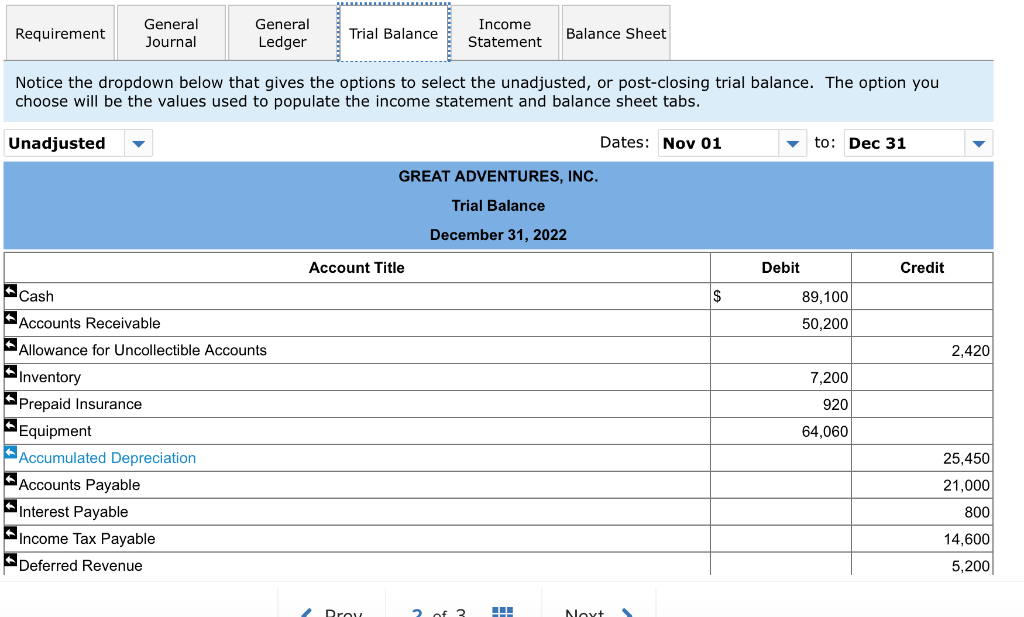Open the Income Statement tab
This screenshot has height=617, width=1024.
coord(505,33)
